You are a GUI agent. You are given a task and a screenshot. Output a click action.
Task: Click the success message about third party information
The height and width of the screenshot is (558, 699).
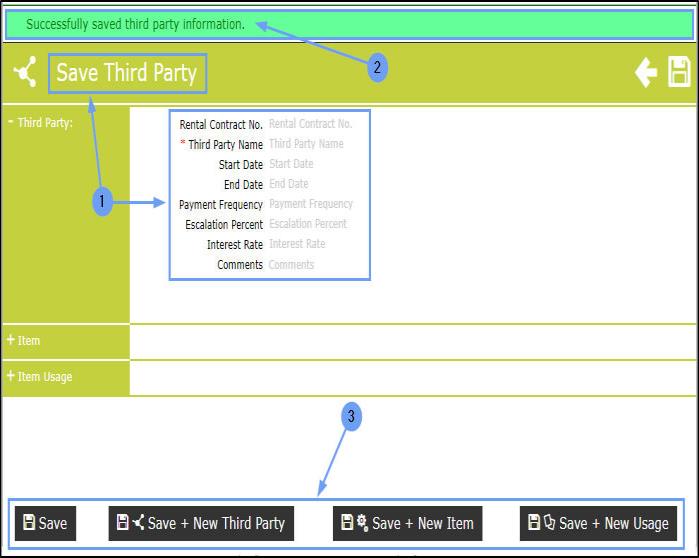click(x=136, y=24)
